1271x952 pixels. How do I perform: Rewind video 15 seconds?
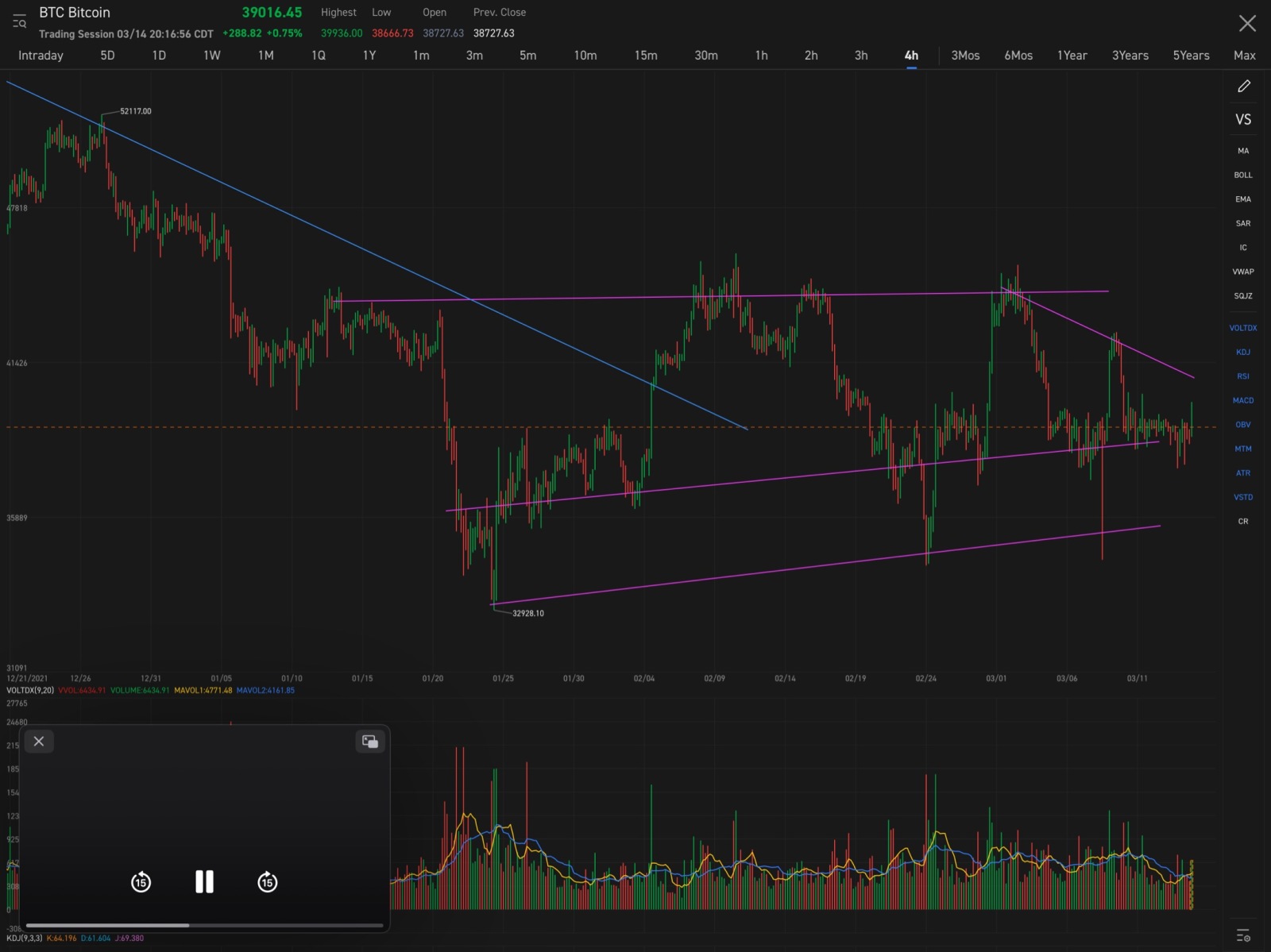coord(141,882)
